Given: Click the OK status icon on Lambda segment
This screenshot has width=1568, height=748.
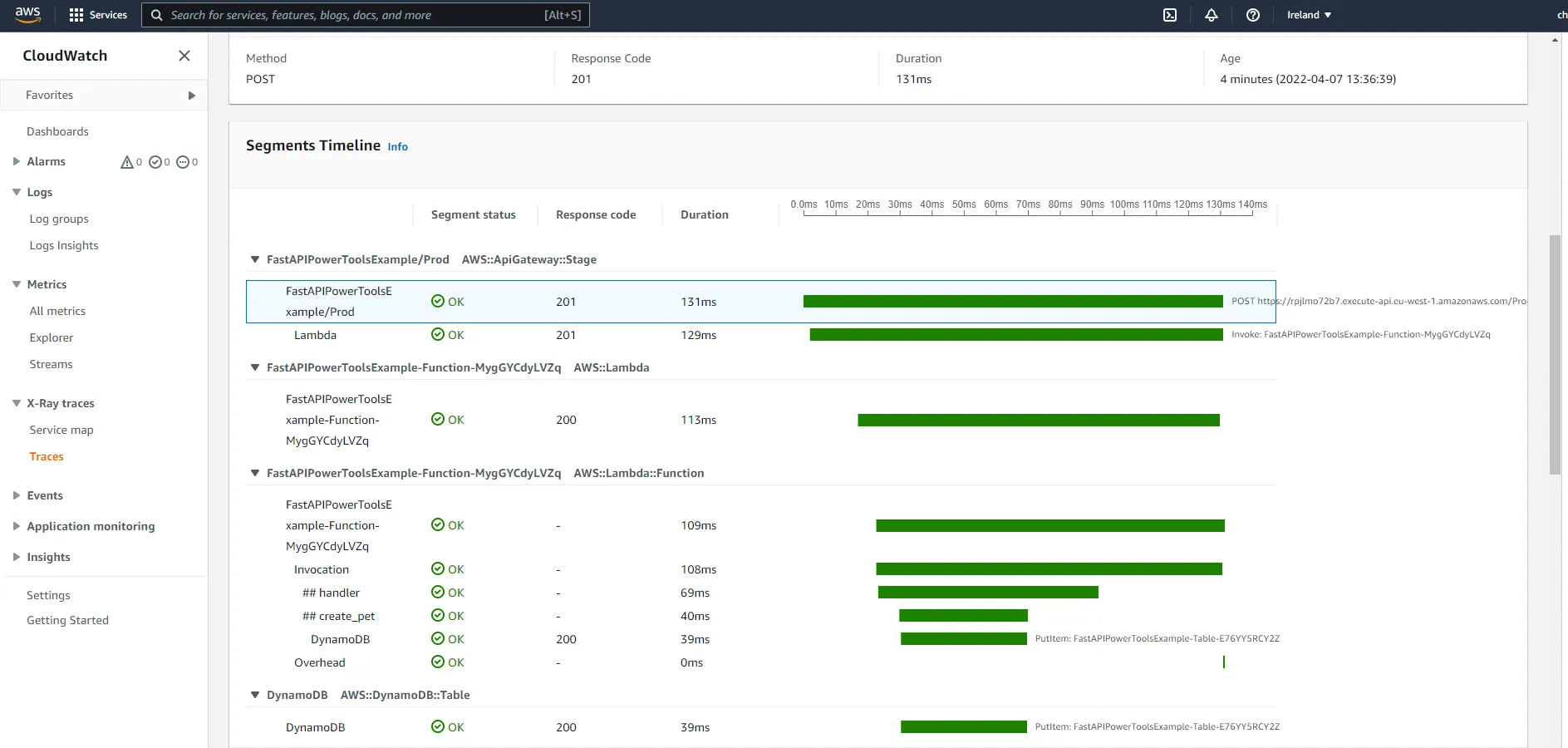Looking at the screenshot, I should coord(437,335).
